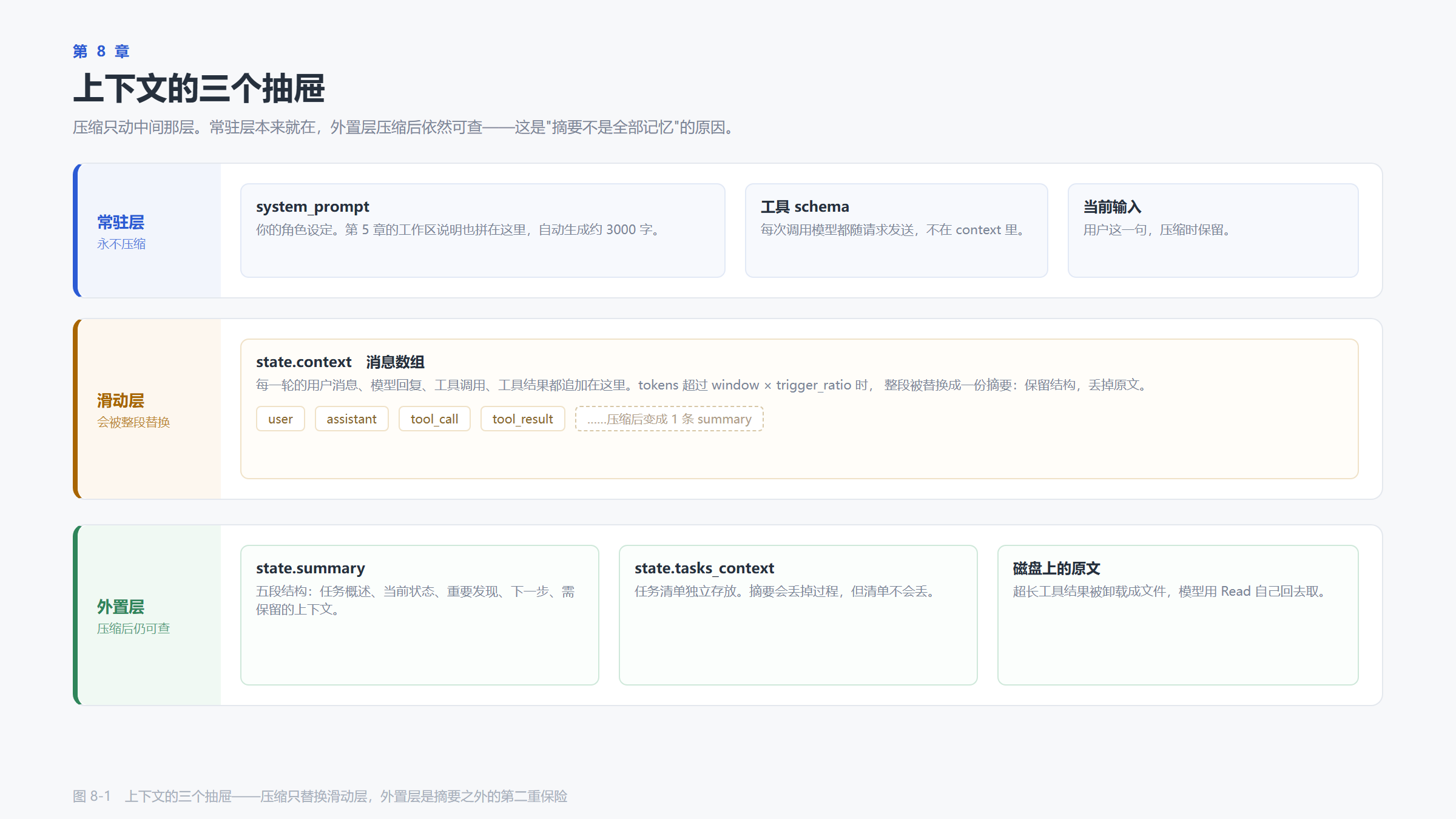
Task: Click the state.summary card heading
Action: [311, 568]
